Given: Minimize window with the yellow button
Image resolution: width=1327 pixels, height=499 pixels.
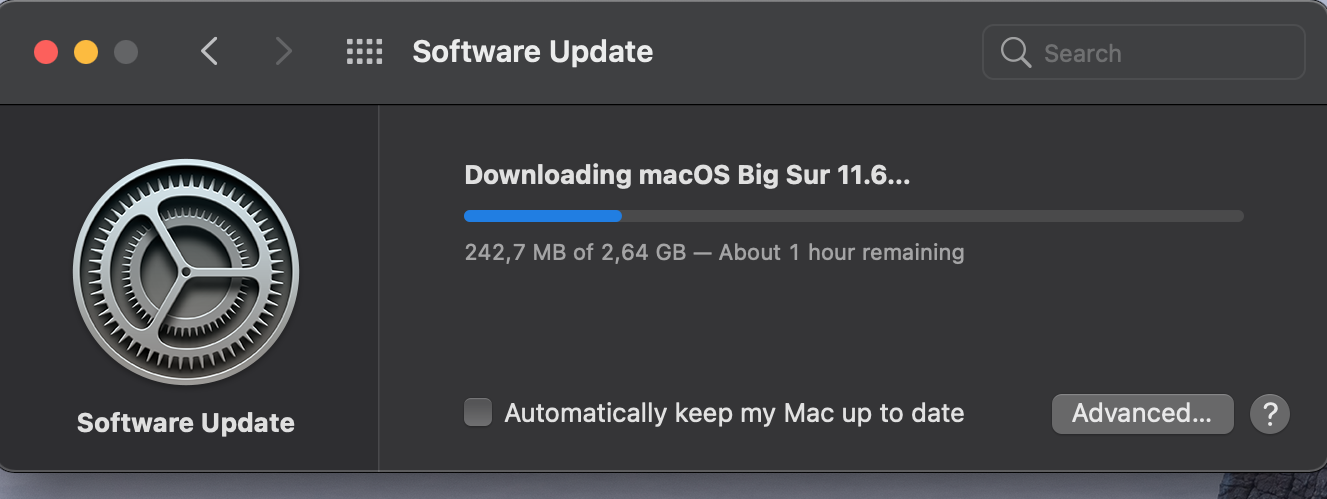Looking at the screenshot, I should click(x=86, y=52).
